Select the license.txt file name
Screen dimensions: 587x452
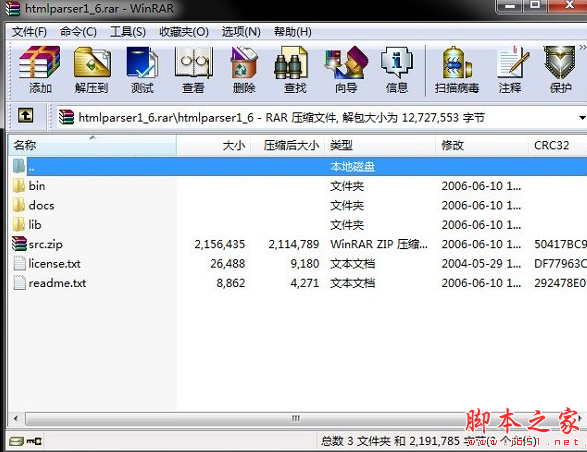[x=54, y=264]
